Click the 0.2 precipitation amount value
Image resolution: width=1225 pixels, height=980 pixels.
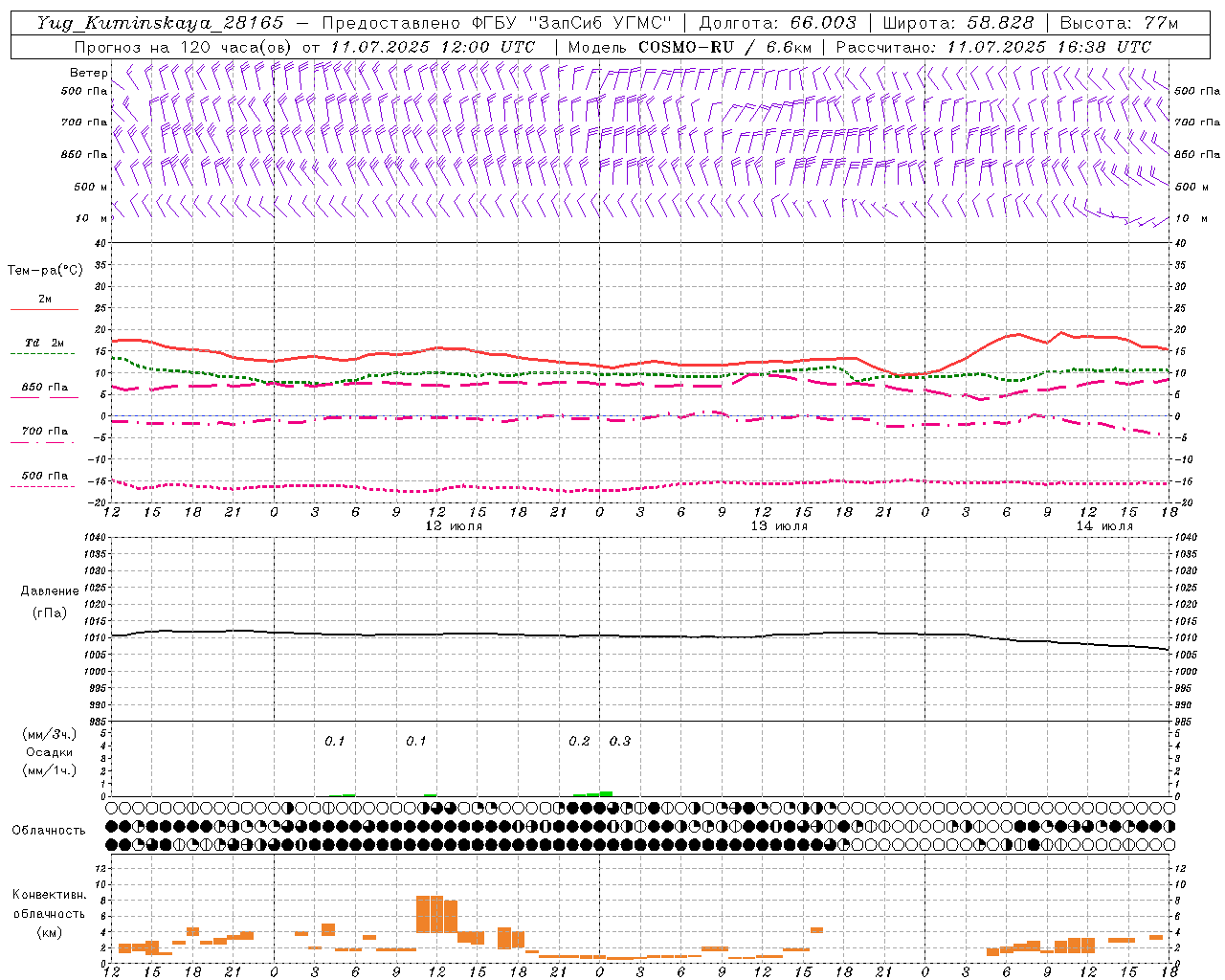click(x=579, y=741)
